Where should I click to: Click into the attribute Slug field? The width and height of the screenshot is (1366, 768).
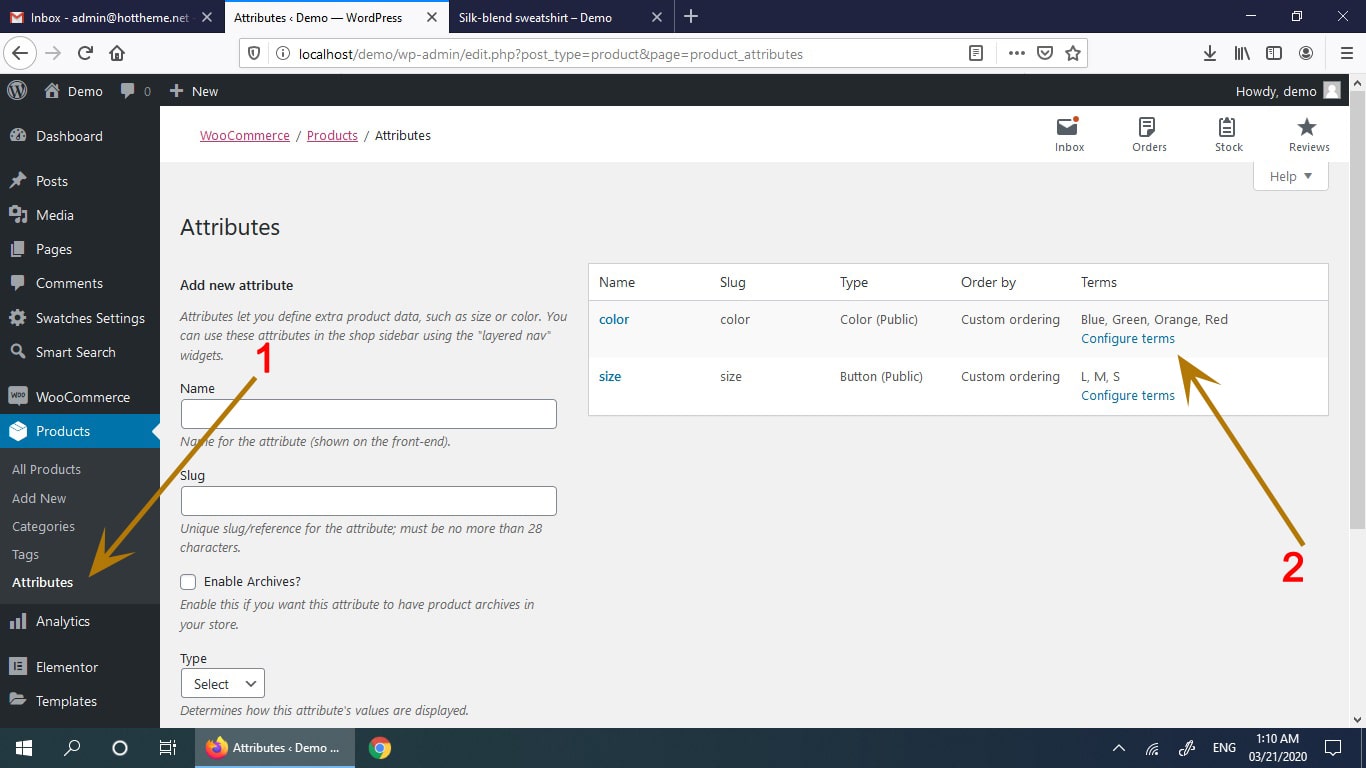pos(368,501)
